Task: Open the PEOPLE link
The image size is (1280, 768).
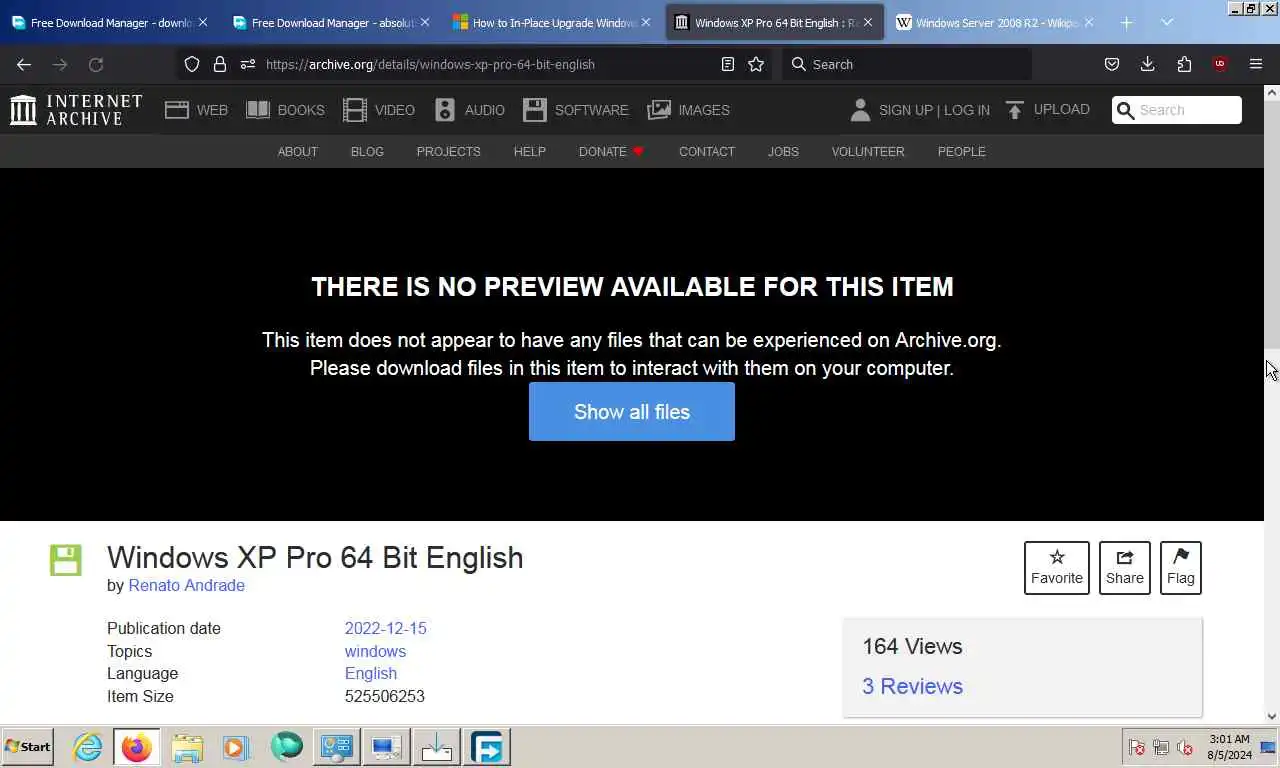Action: (961, 152)
